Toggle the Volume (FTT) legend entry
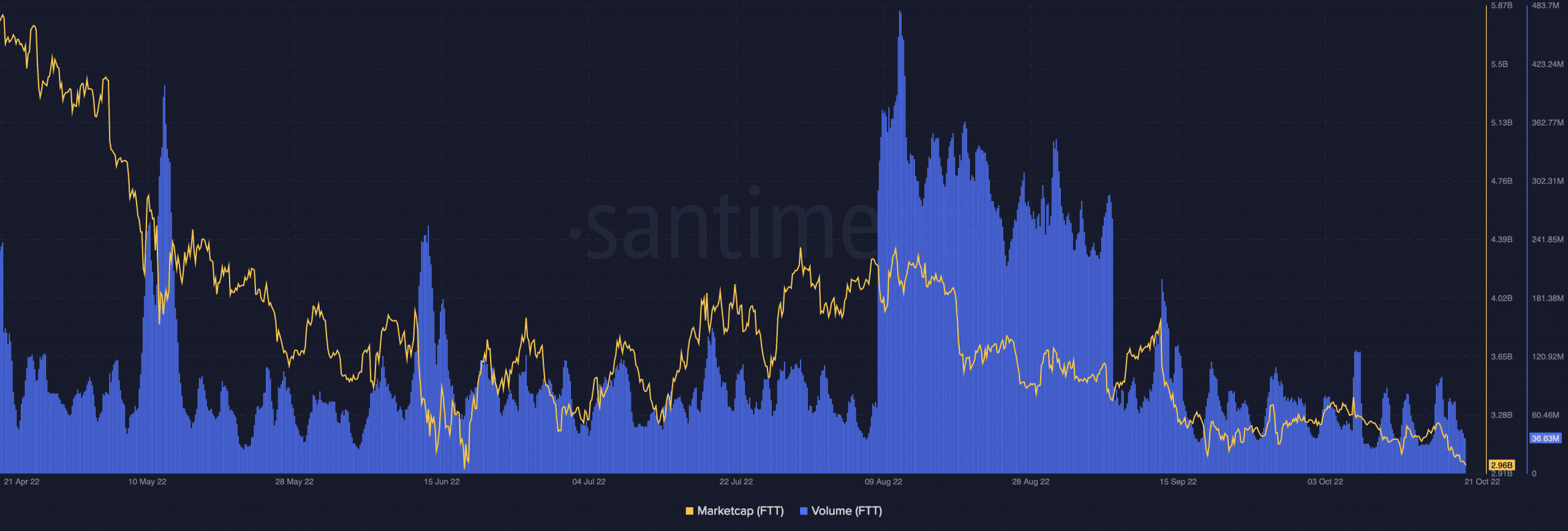The image size is (1568, 531). (841, 511)
